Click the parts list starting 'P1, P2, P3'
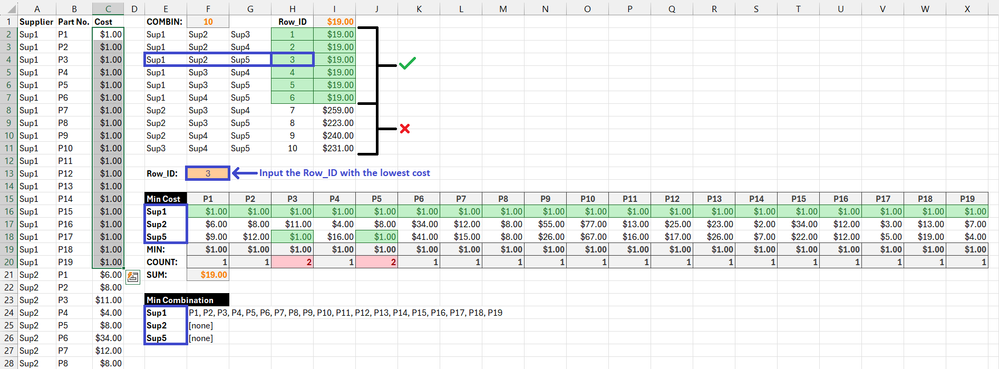 [346, 313]
